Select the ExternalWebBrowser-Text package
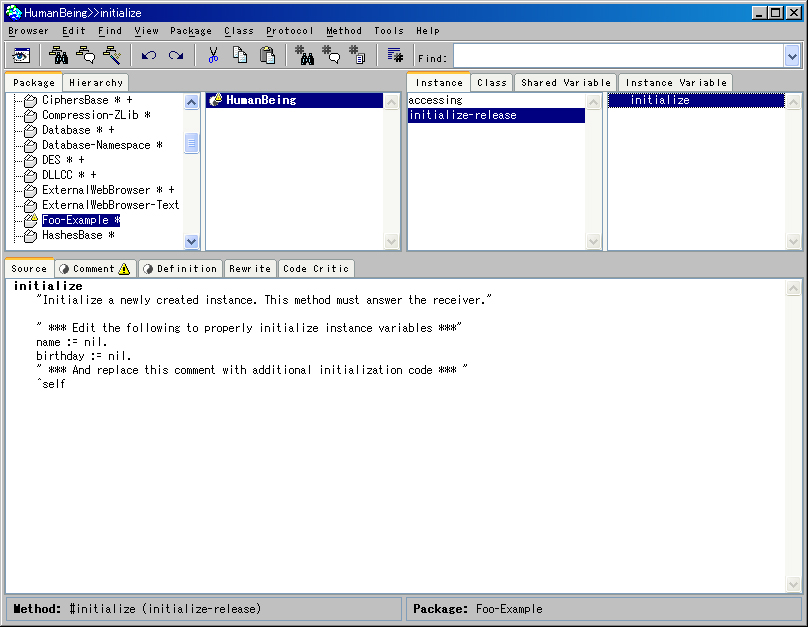This screenshot has width=808, height=627. (110, 205)
